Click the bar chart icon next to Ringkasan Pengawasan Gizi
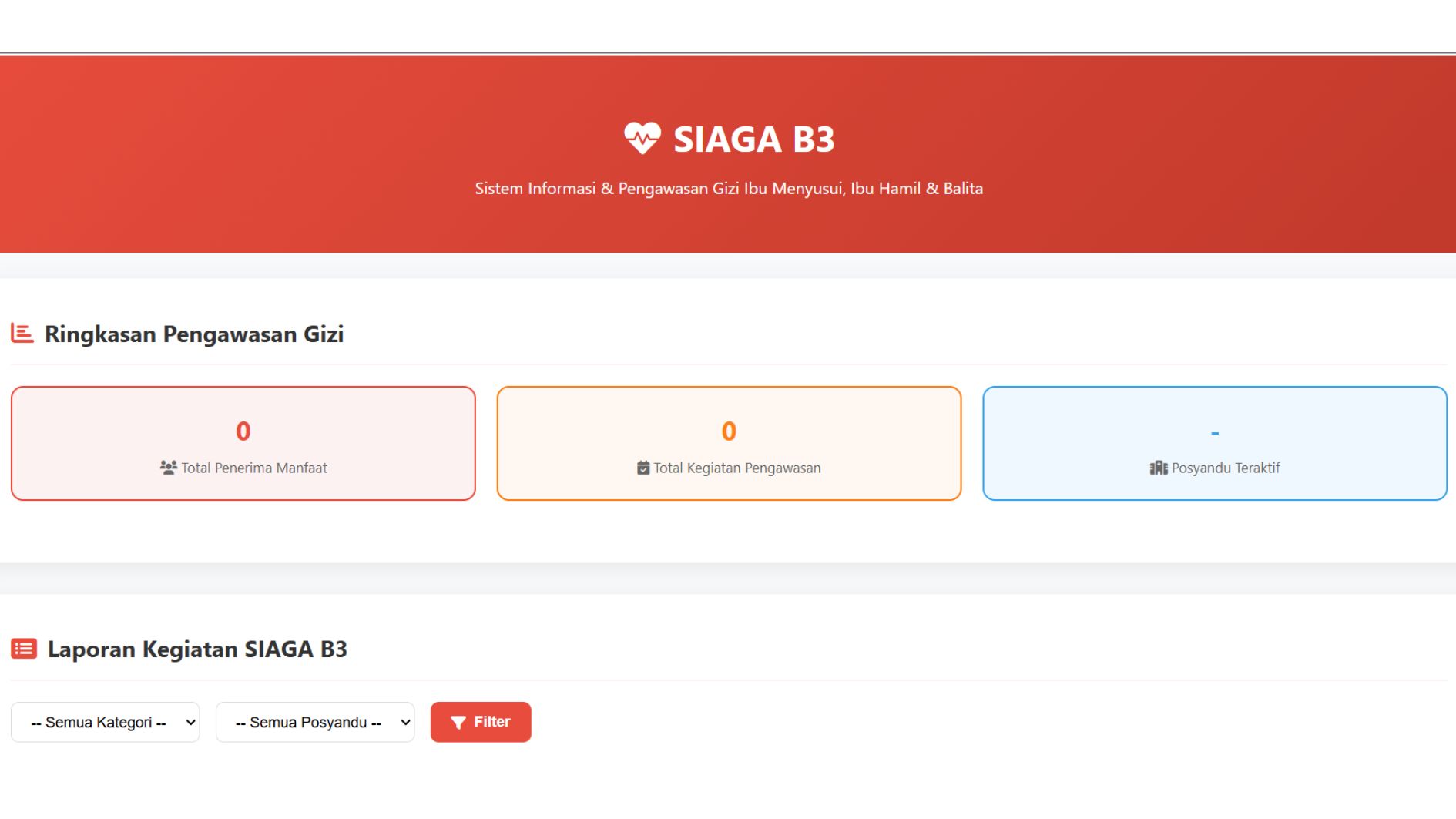Viewport: 1456px width, 819px height. (x=22, y=334)
